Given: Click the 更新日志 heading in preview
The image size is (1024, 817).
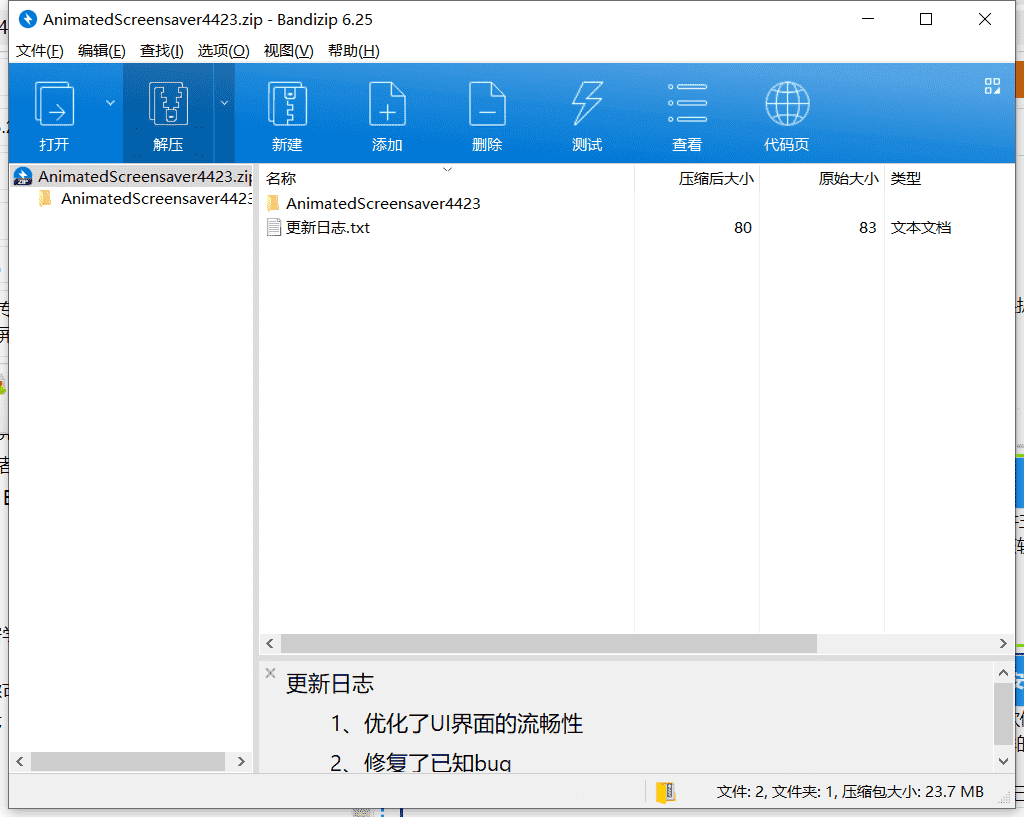Looking at the screenshot, I should pos(330,684).
